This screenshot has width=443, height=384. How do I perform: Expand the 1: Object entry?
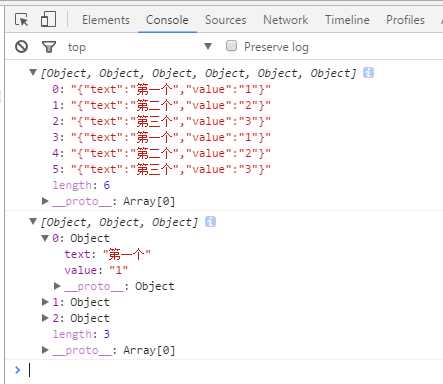click(x=45, y=302)
